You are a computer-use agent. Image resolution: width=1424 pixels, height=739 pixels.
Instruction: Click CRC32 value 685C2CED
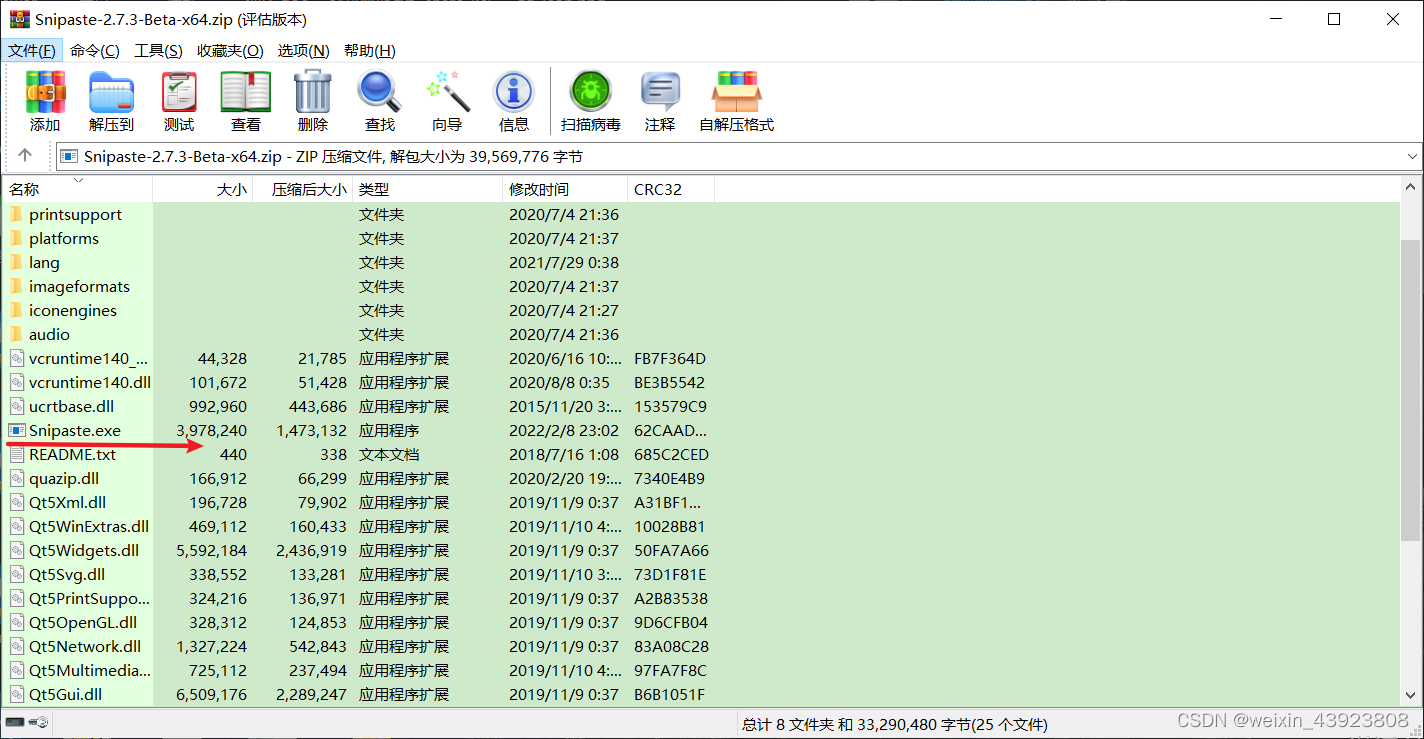[x=669, y=454]
